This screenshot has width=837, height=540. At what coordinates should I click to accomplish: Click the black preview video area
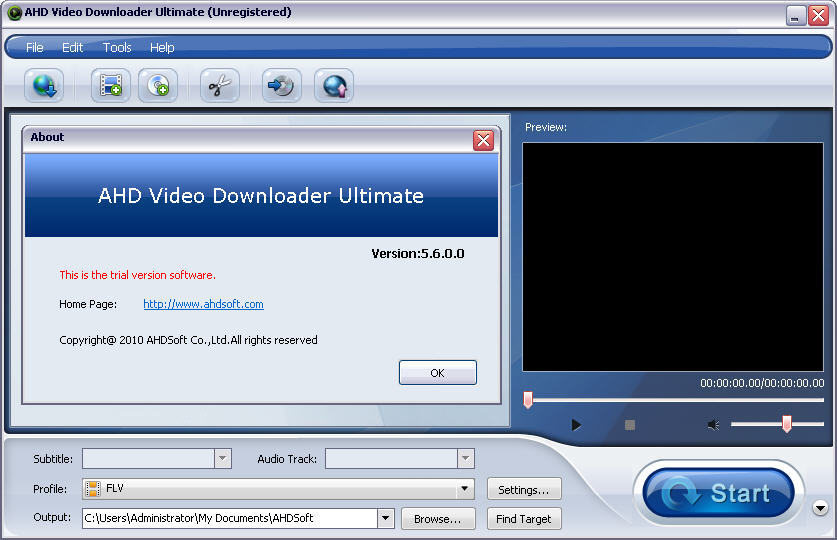point(673,257)
